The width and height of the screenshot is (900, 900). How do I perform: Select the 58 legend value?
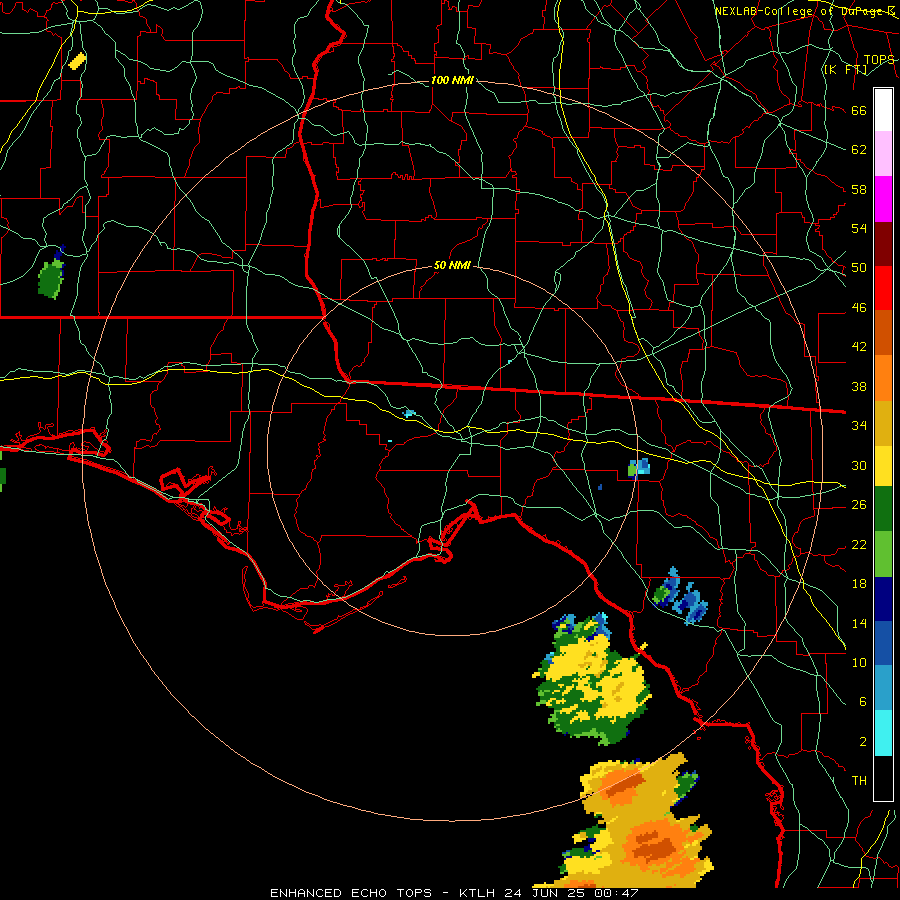tap(859, 189)
